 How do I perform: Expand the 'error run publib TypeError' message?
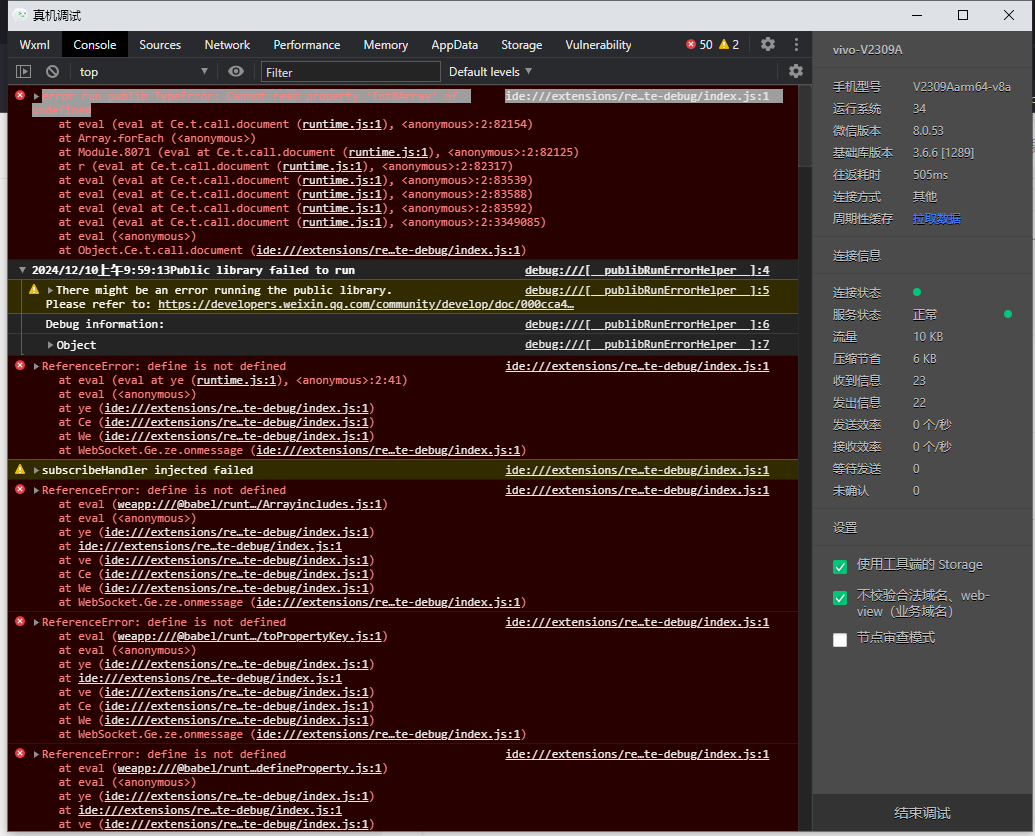tap(36, 96)
